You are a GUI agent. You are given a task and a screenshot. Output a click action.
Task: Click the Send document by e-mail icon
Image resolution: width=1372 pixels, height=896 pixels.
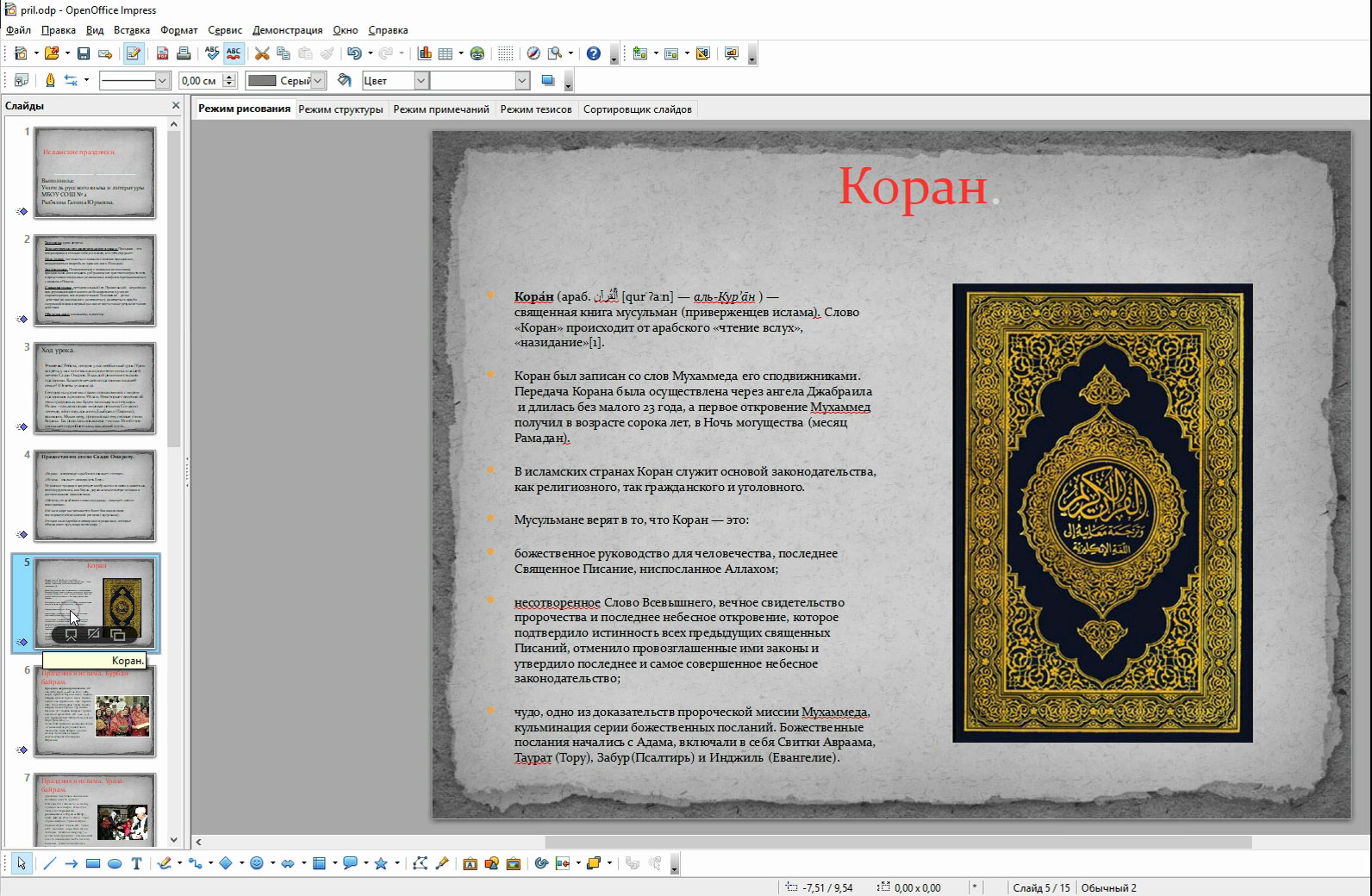(105, 53)
